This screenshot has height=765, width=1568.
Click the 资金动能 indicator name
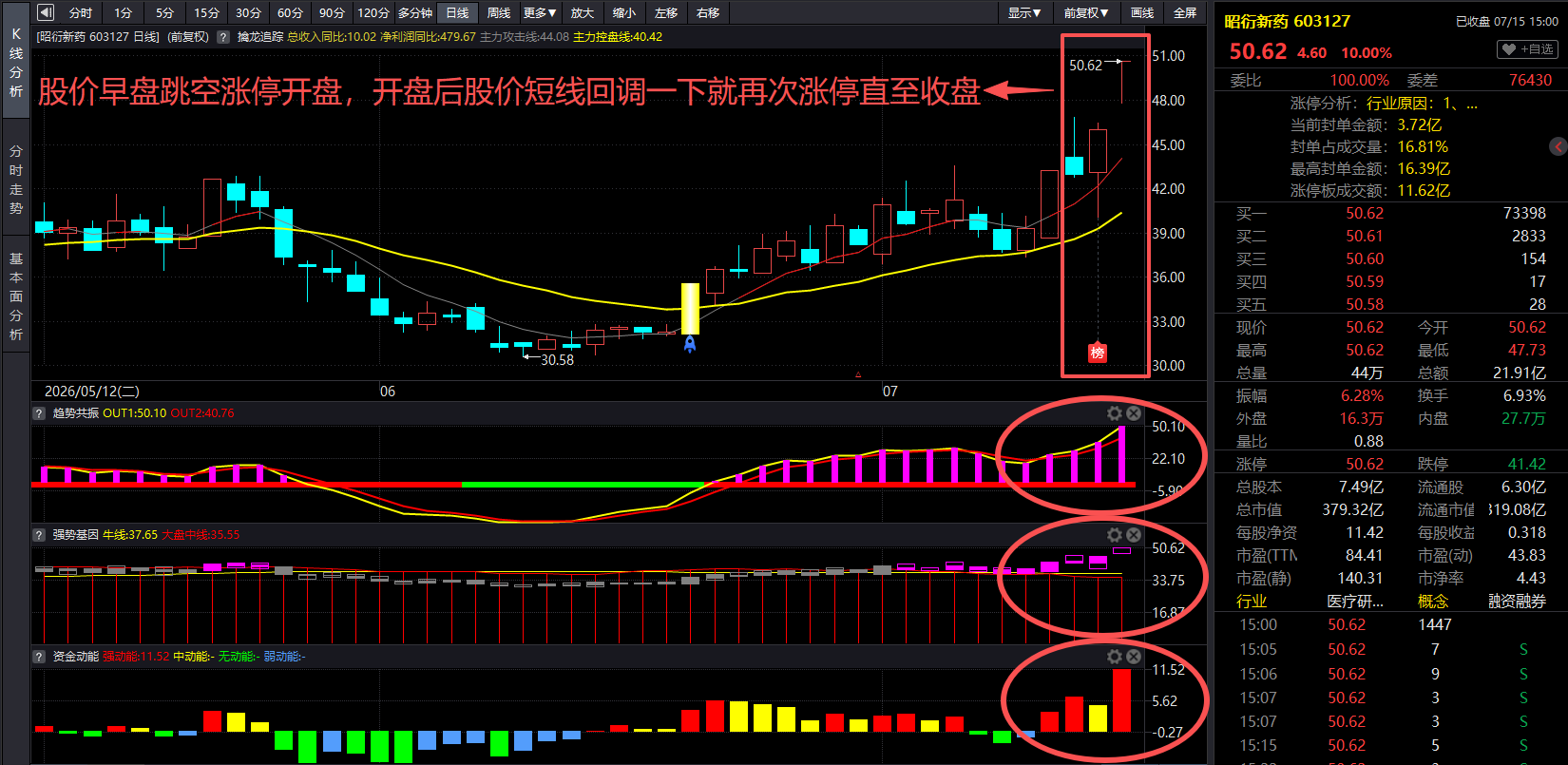coord(75,657)
